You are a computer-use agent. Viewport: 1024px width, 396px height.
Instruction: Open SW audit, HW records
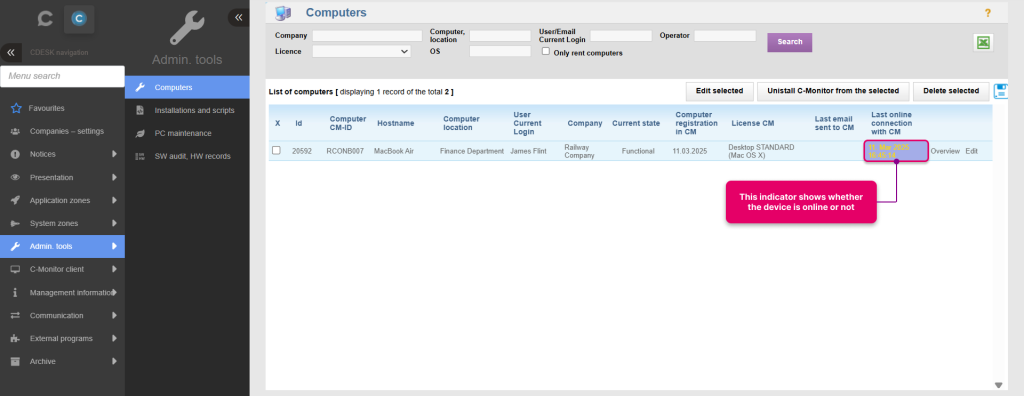click(x=192, y=156)
